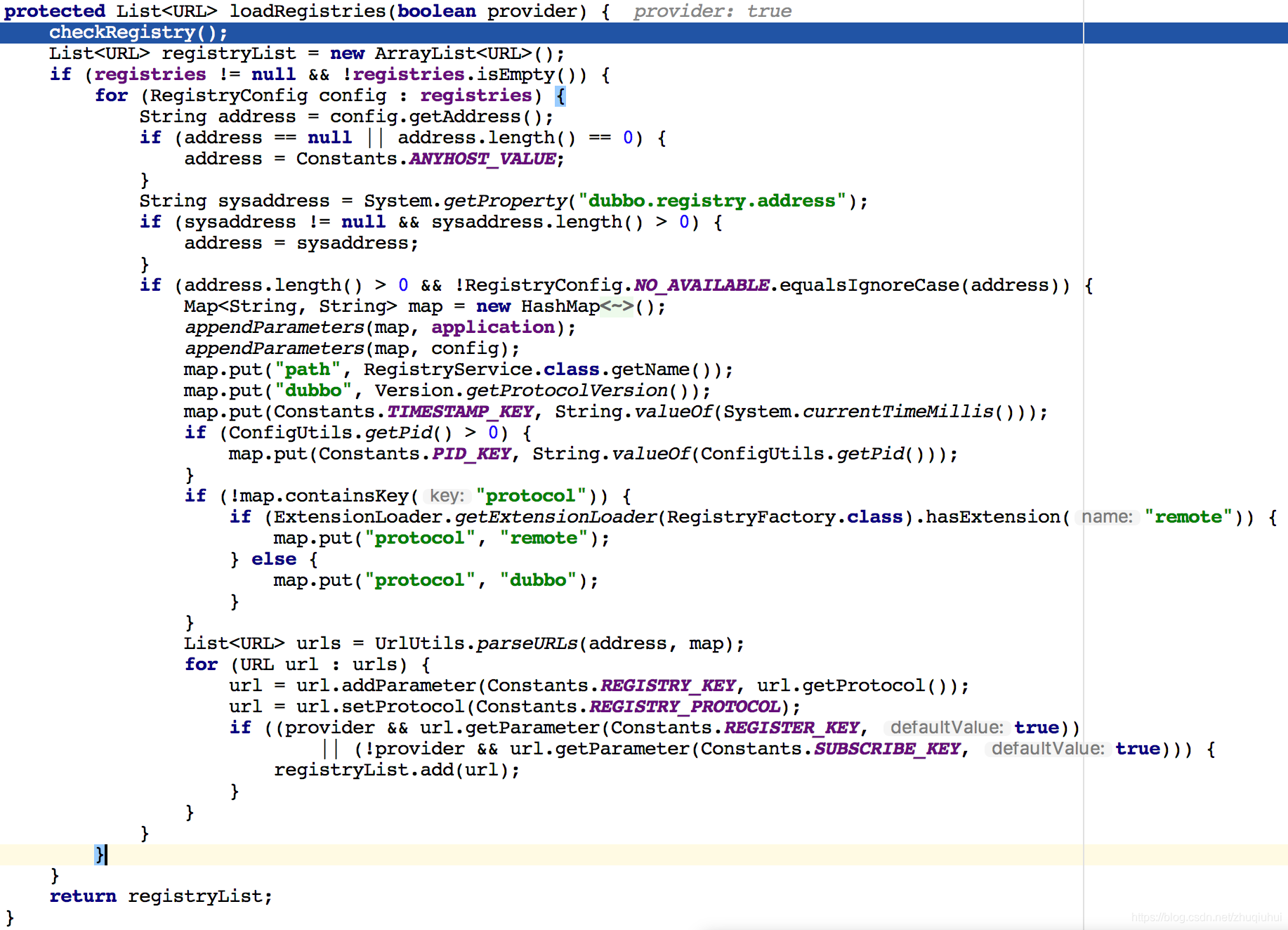The height and width of the screenshot is (930, 1288).
Task: Click parseURLs method call
Action: click(527, 643)
